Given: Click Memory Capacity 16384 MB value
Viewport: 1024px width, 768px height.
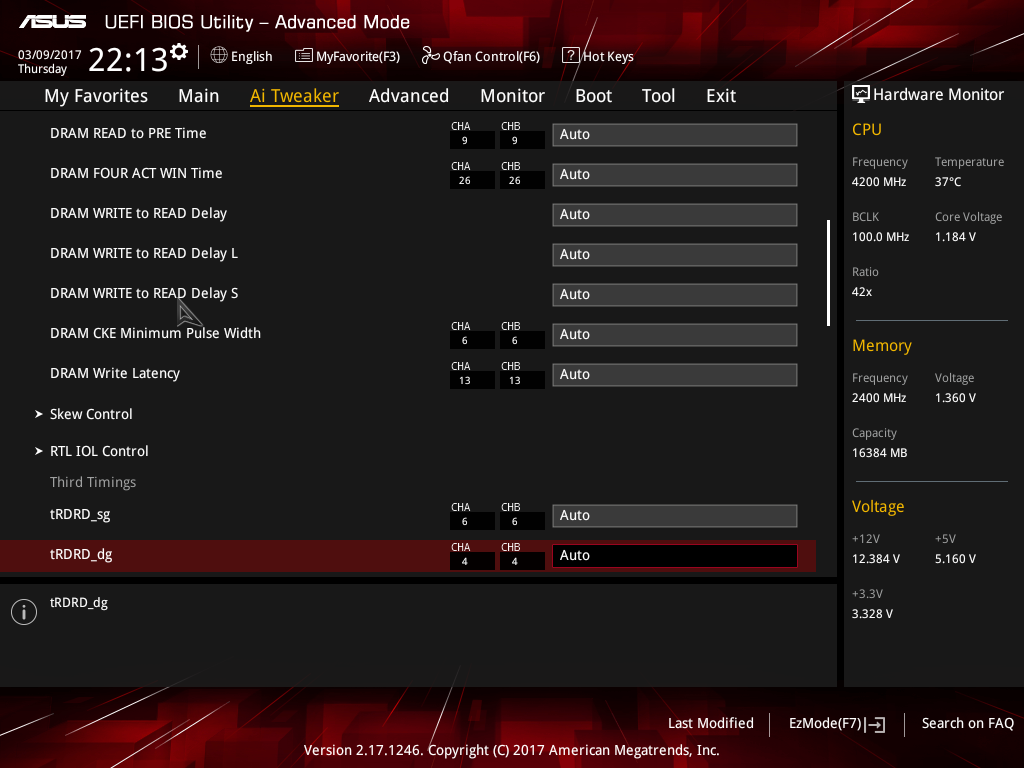Looking at the screenshot, I should pos(880,453).
